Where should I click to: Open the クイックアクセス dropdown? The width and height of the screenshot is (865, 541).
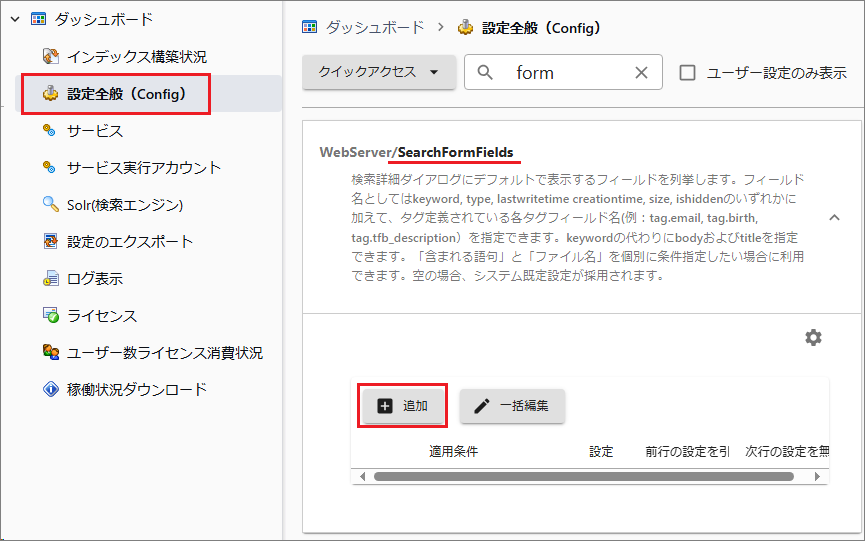[x=379, y=72]
